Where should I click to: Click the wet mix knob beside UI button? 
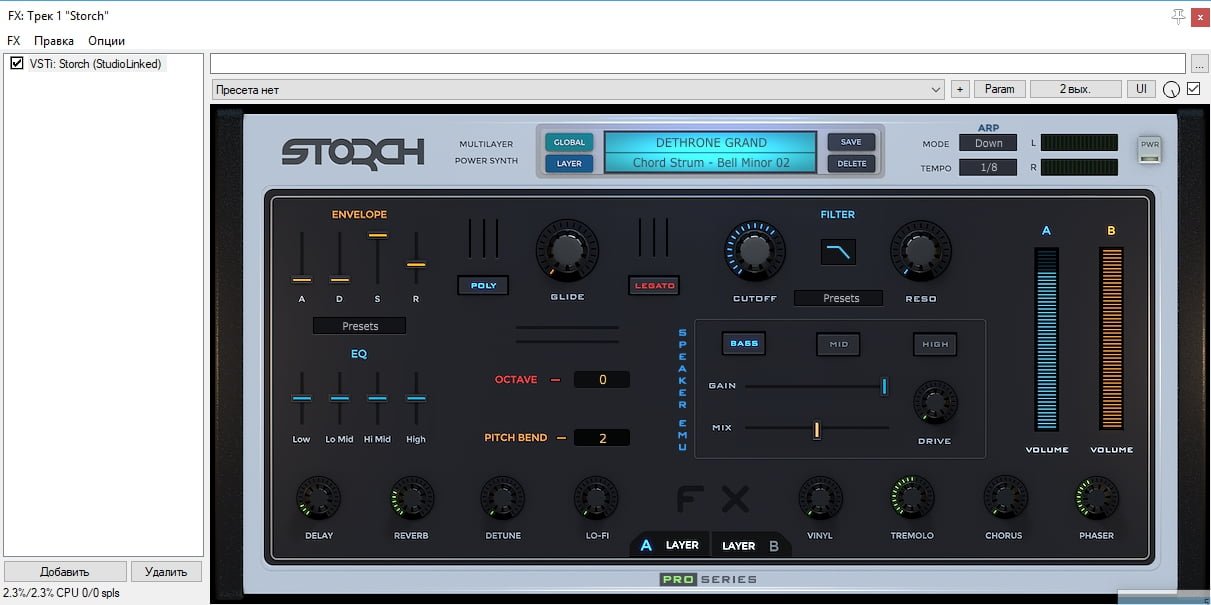point(1171,90)
